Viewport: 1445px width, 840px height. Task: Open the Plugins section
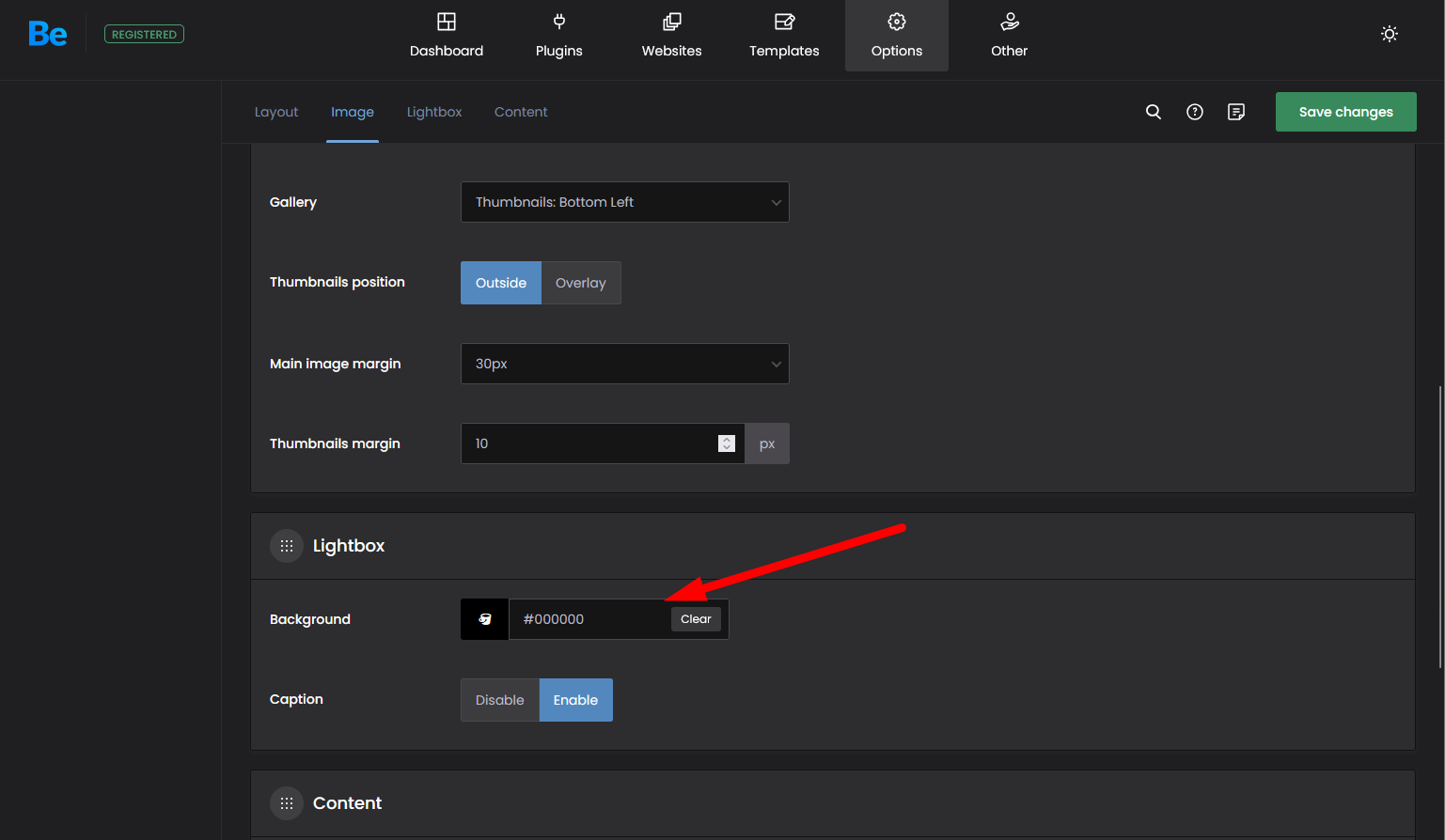[x=558, y=36]
